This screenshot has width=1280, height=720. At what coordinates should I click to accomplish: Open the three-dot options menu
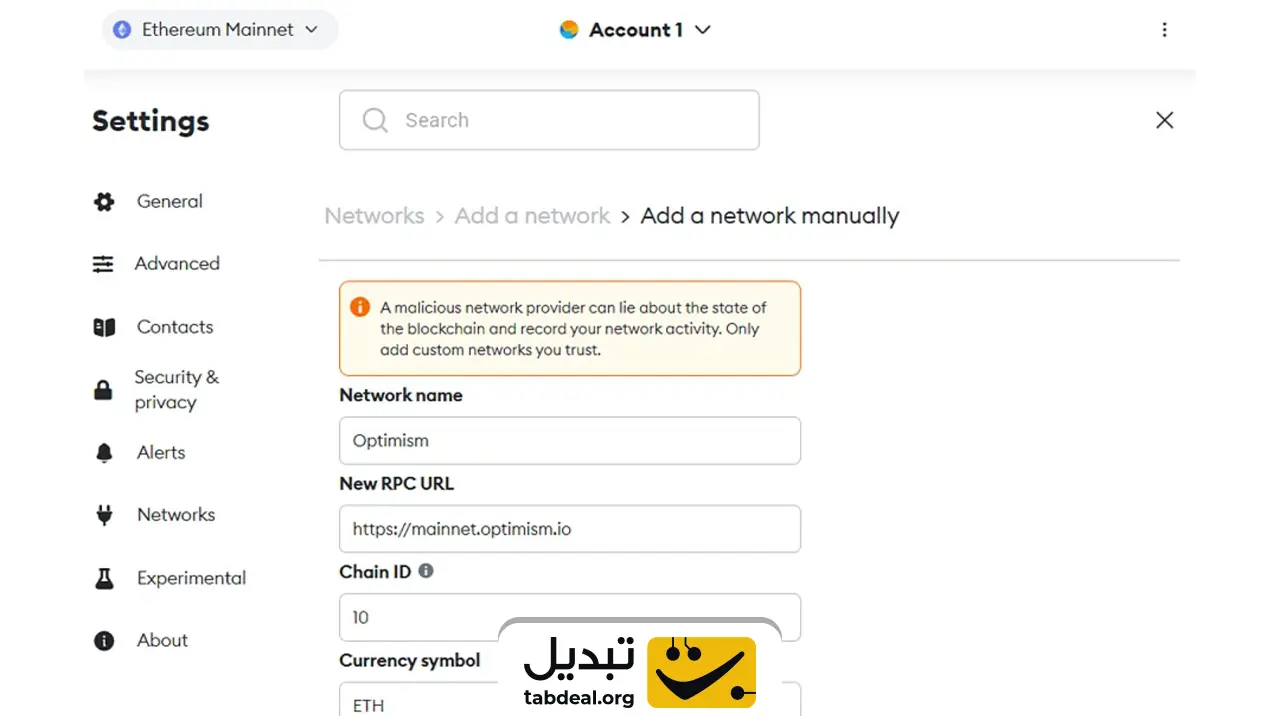pos(1165,30)
